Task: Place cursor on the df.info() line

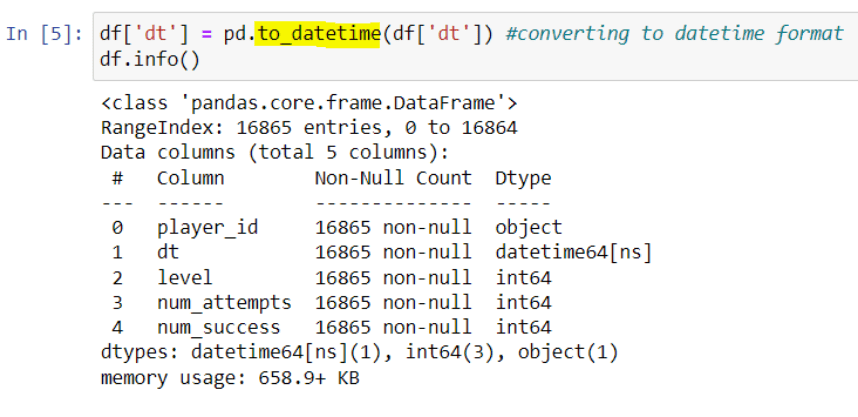Action: point(150,58)
